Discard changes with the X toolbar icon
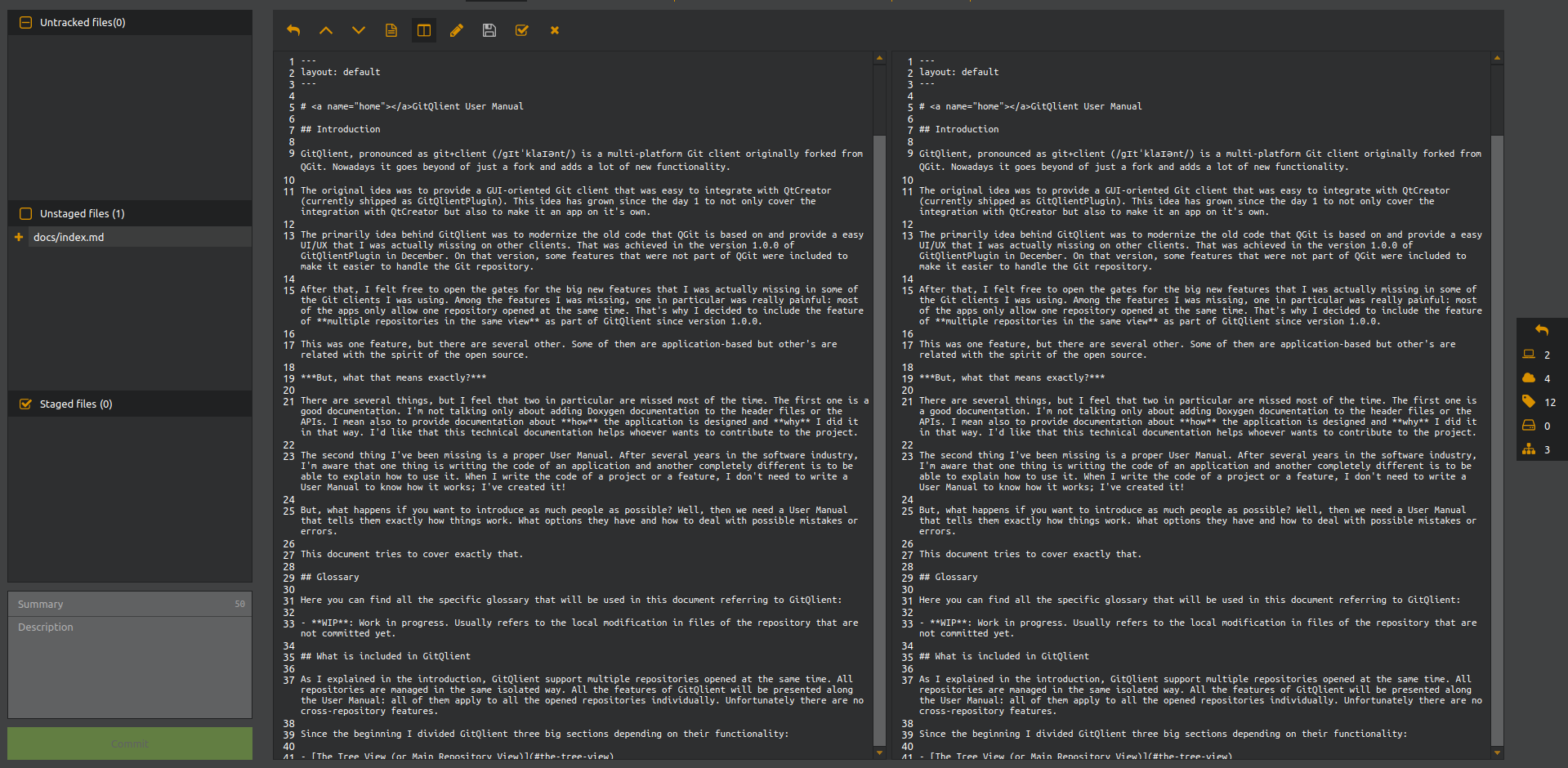 [x=554, y=30]
